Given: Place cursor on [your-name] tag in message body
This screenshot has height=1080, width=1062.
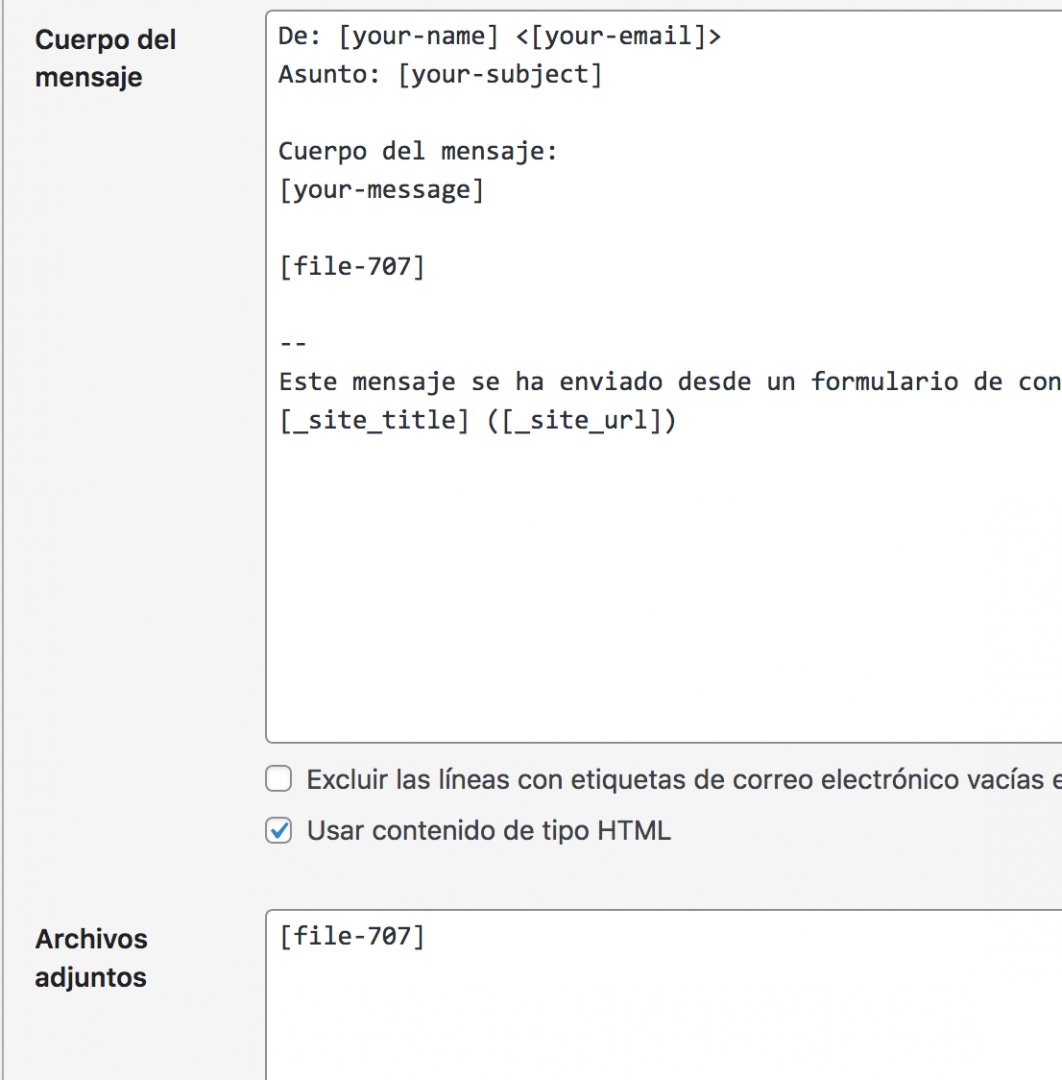Looking at the screenshot, I should click(418, 37).
